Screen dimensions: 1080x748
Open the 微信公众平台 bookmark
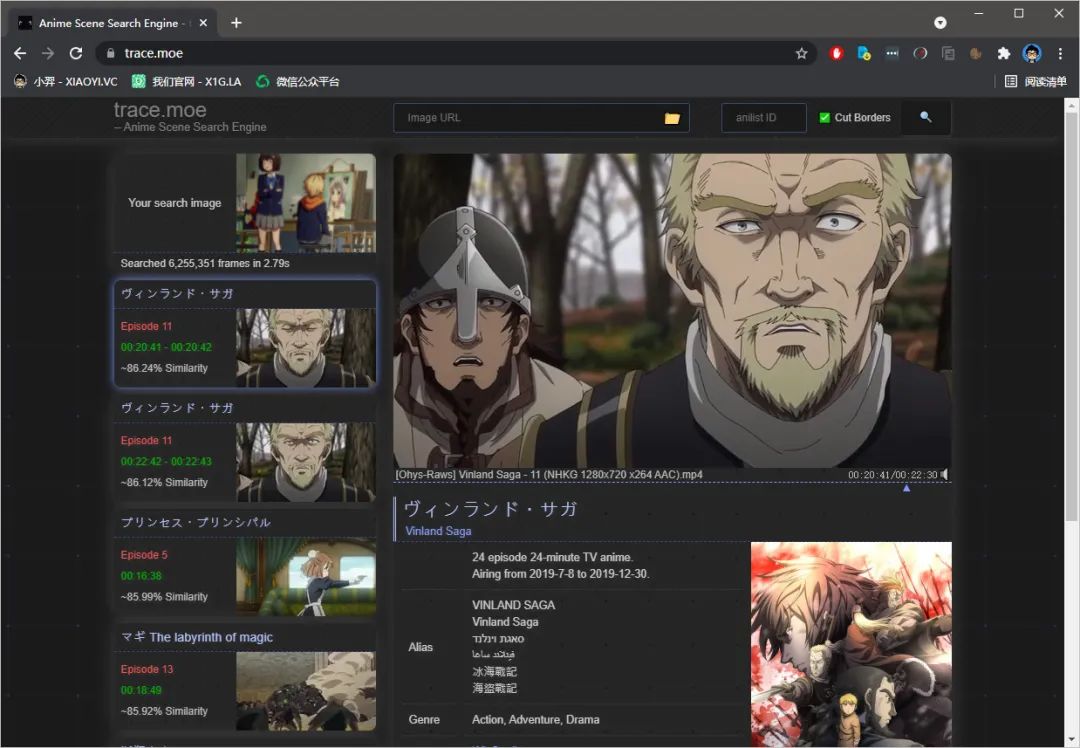pos(298,81)
